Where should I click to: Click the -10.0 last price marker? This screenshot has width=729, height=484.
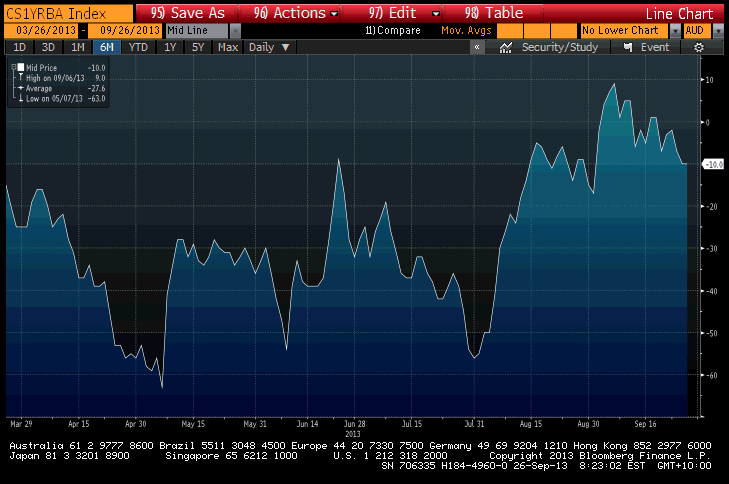(x=713, y=164)
